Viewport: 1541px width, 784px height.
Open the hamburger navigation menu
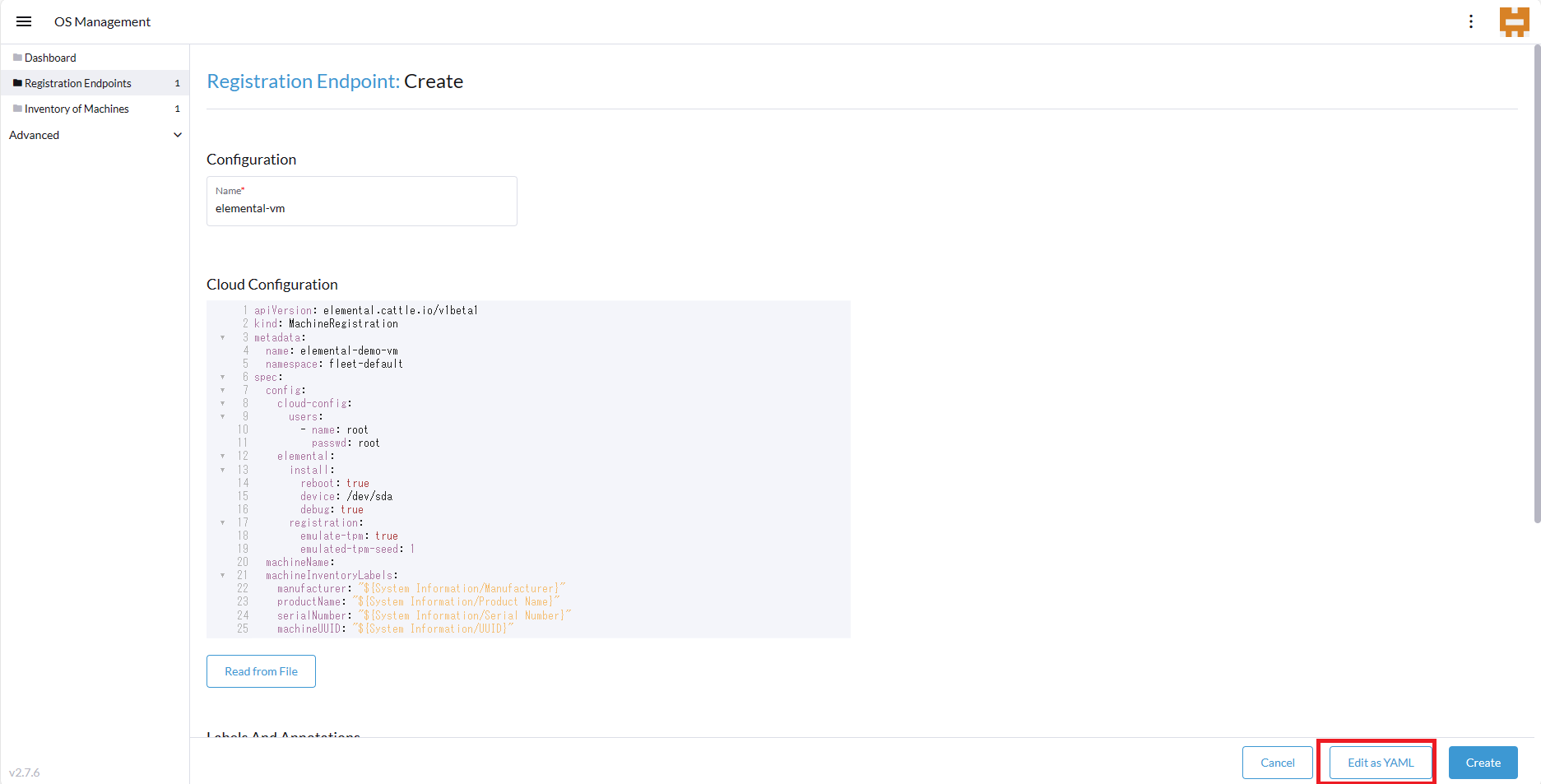tap(24, 21)
